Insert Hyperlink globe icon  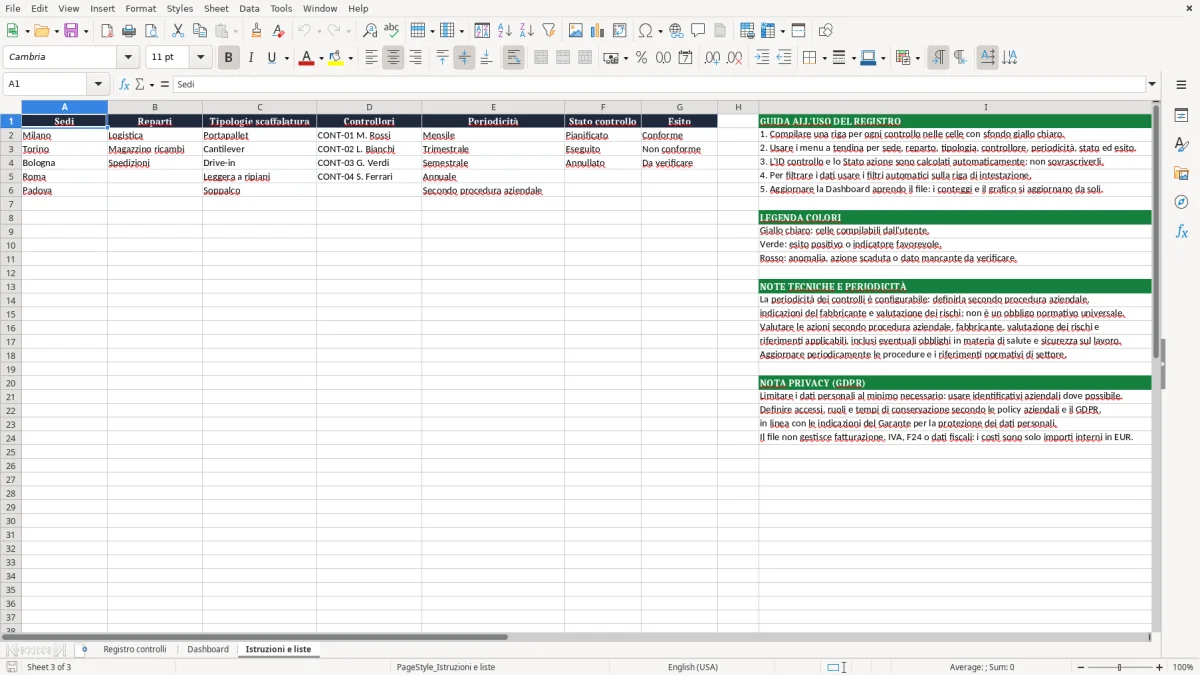676,31
